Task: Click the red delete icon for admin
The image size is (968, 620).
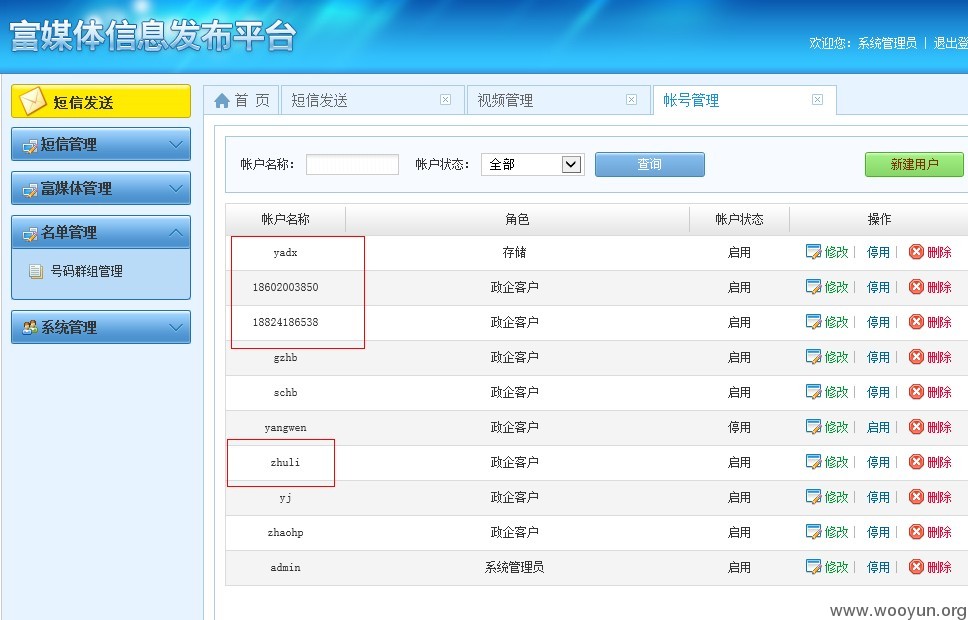Action: 916,567
